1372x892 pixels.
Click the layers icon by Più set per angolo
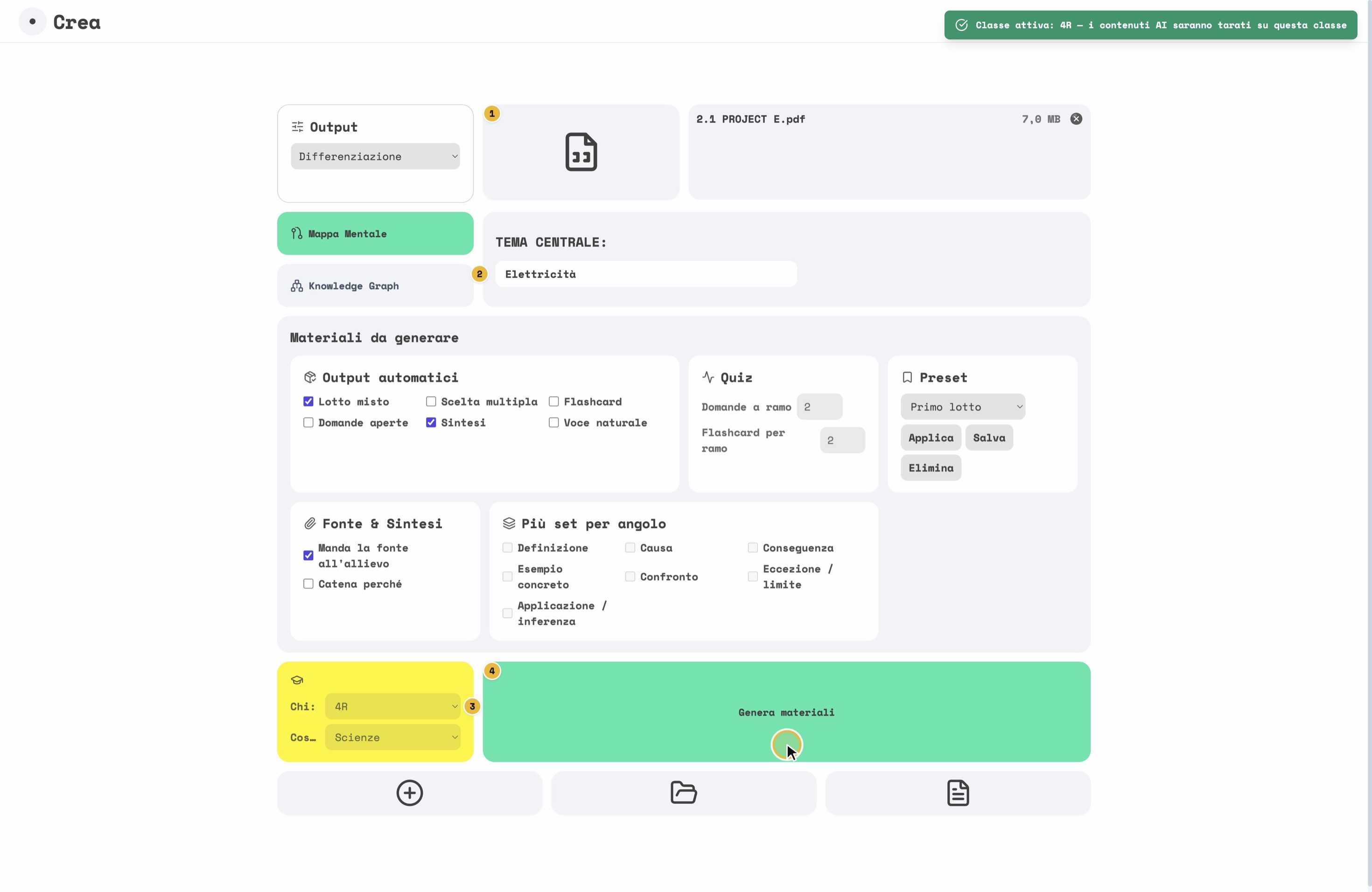[509, 523]
